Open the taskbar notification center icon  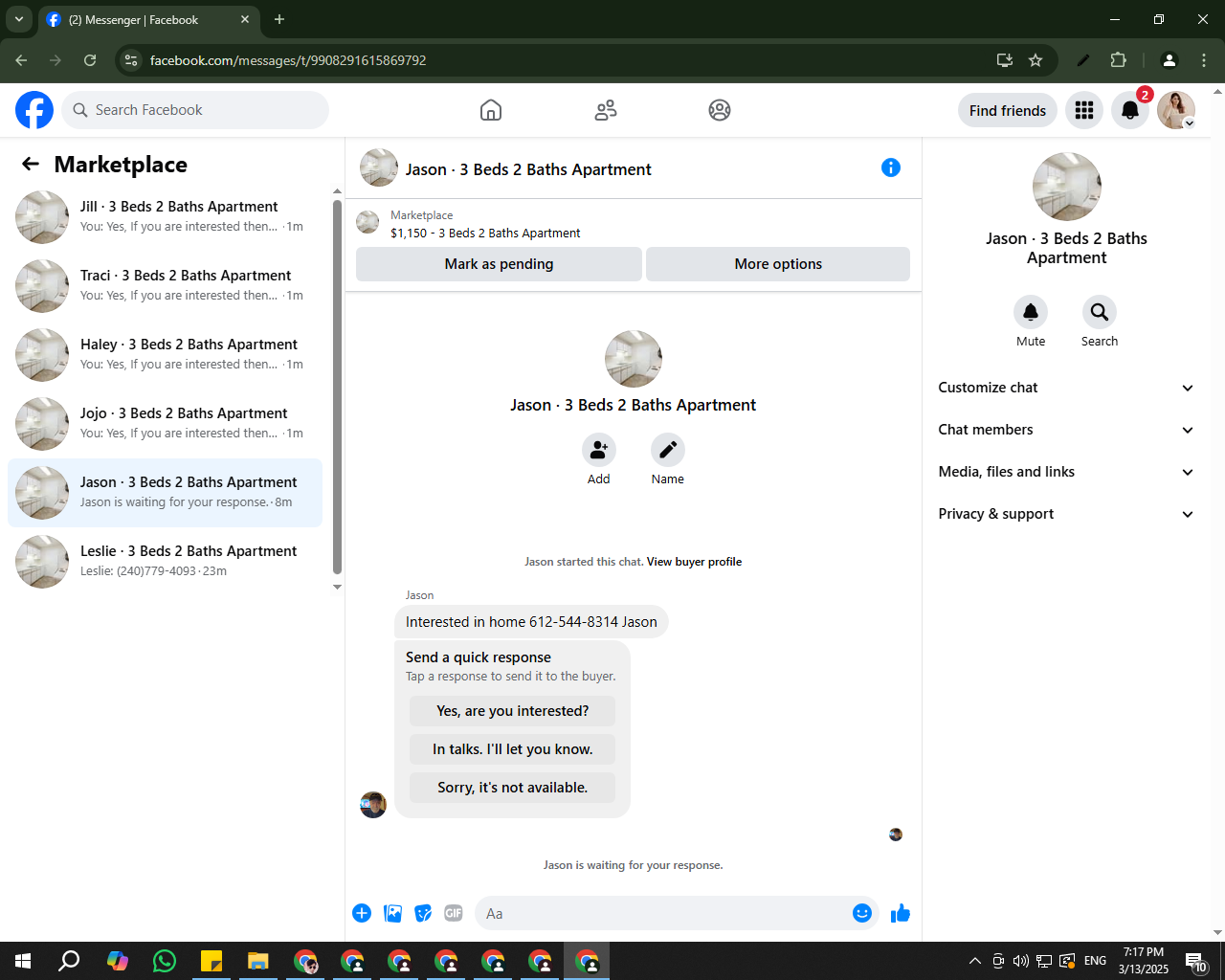1196,961
